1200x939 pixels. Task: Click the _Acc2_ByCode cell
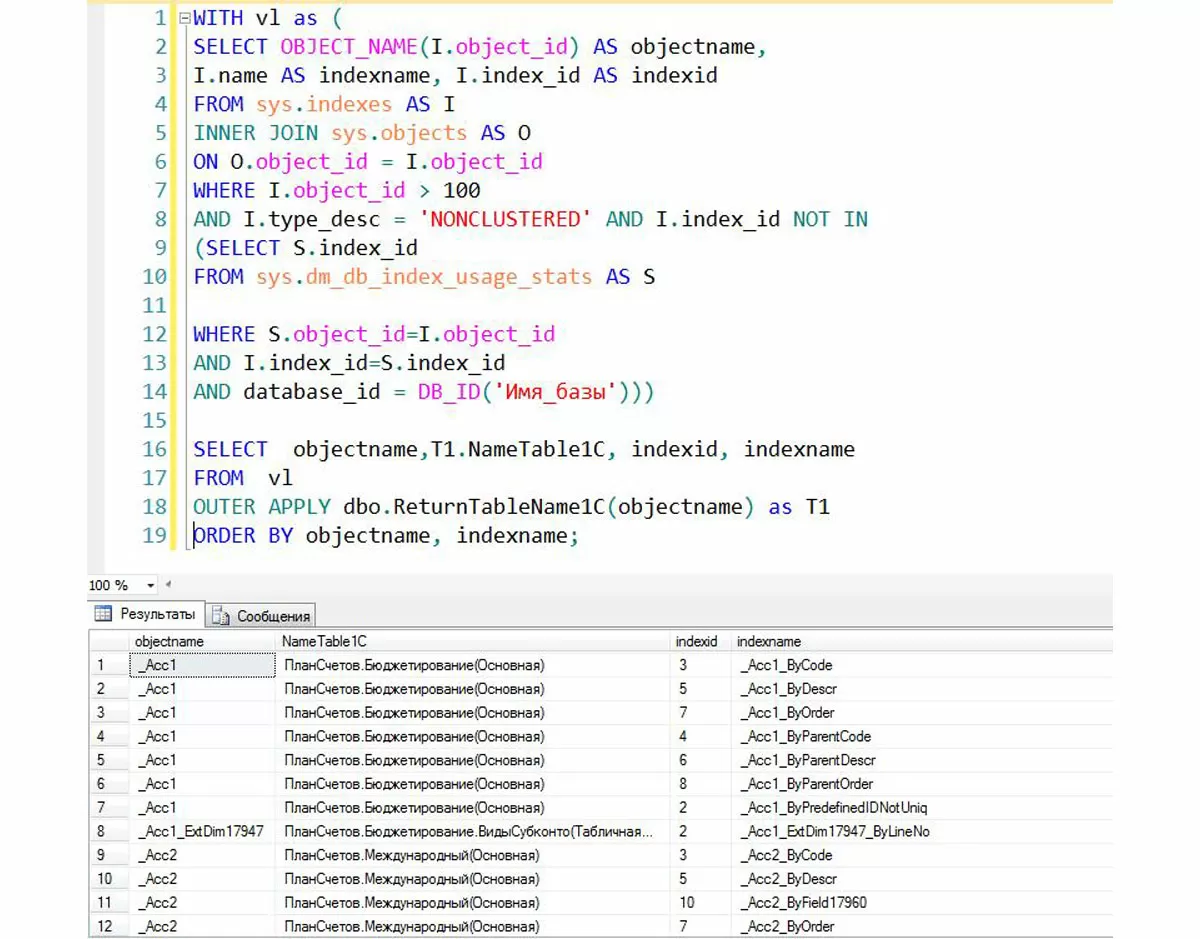click(x=920, y=855)
